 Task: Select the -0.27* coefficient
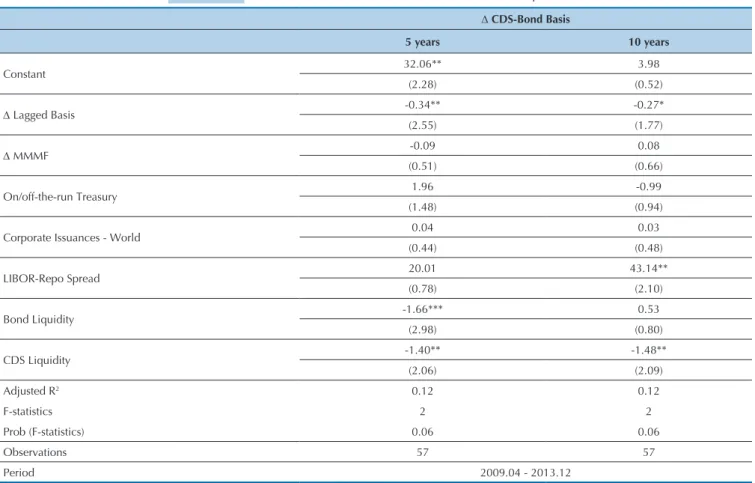click(x=649, y=105)
